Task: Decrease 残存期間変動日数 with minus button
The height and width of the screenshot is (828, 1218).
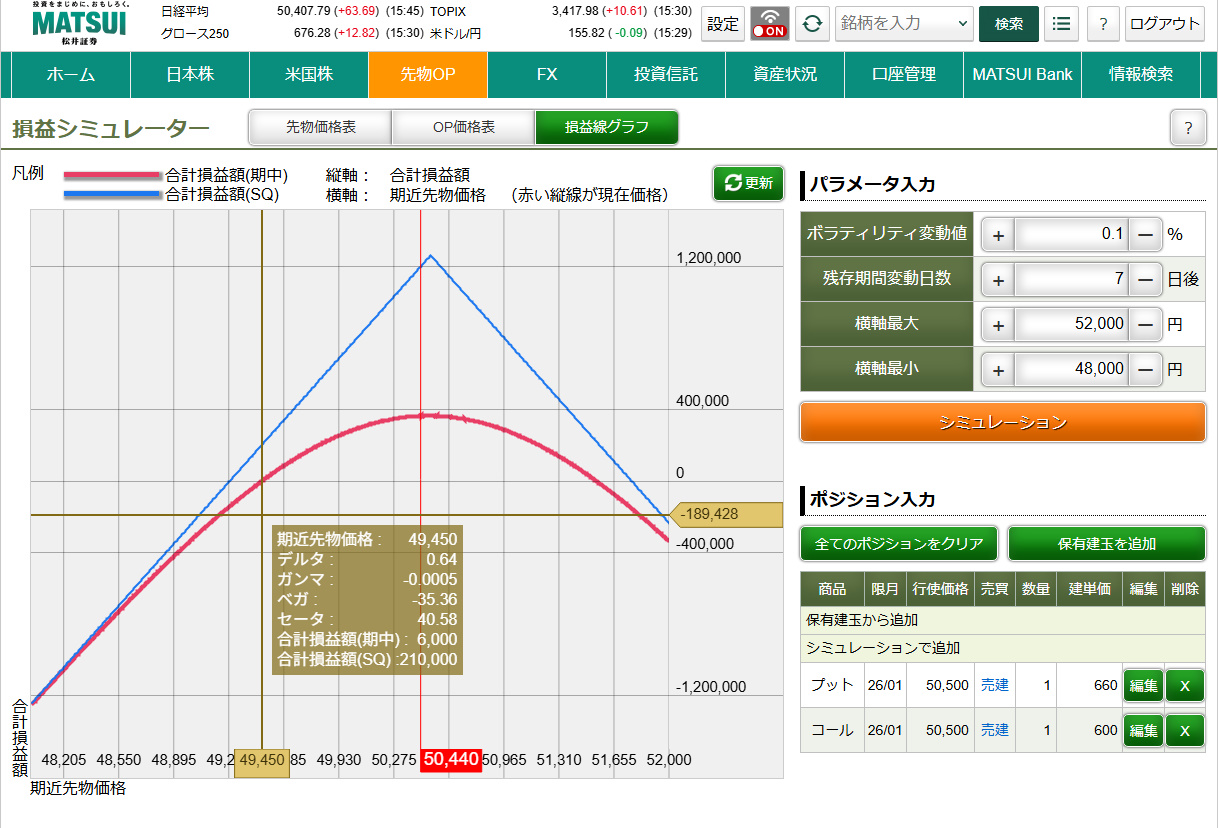Action: click(1145, 280)
